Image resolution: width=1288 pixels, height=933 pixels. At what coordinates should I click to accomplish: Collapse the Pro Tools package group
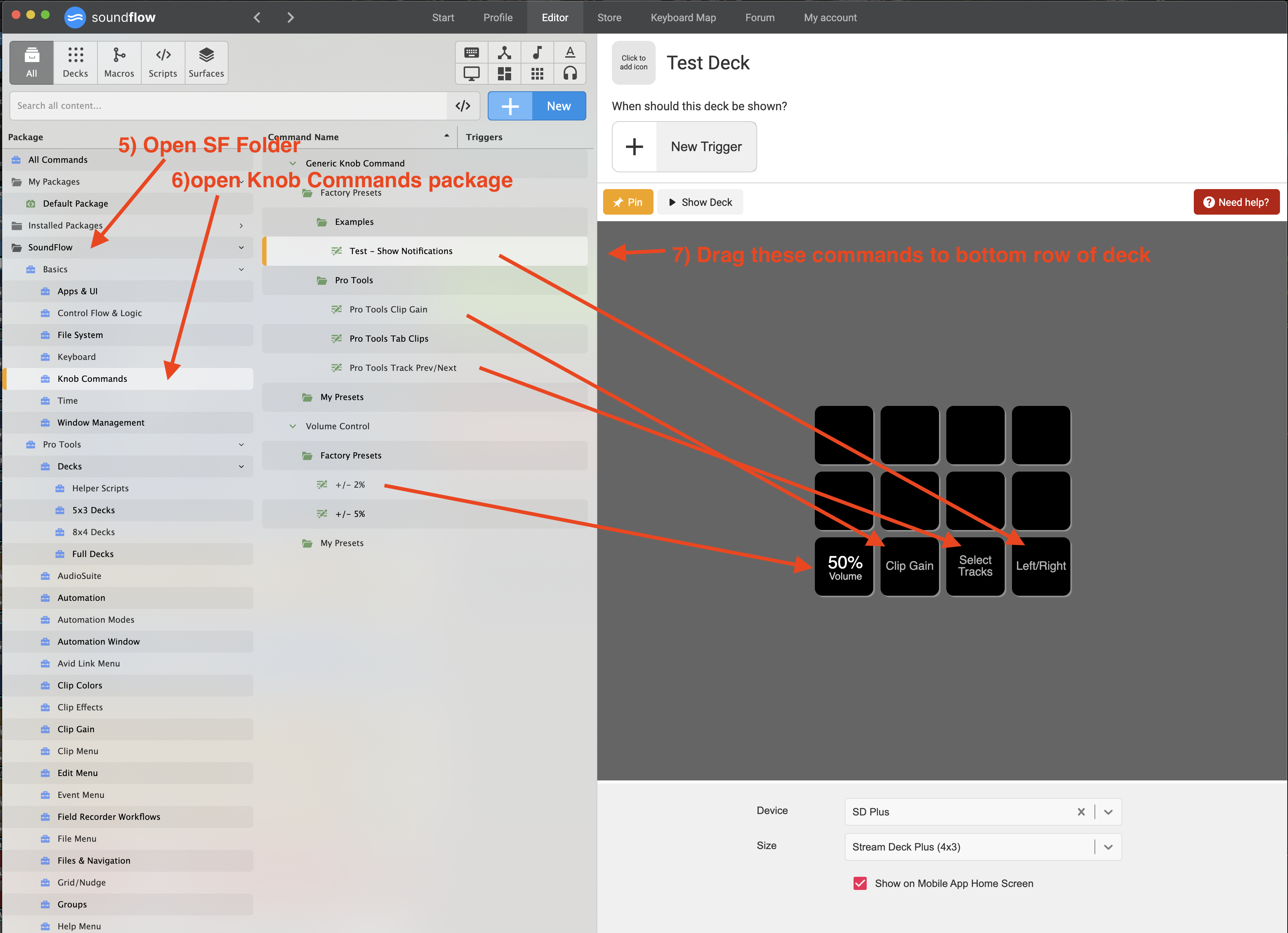(x=241, y=445)
